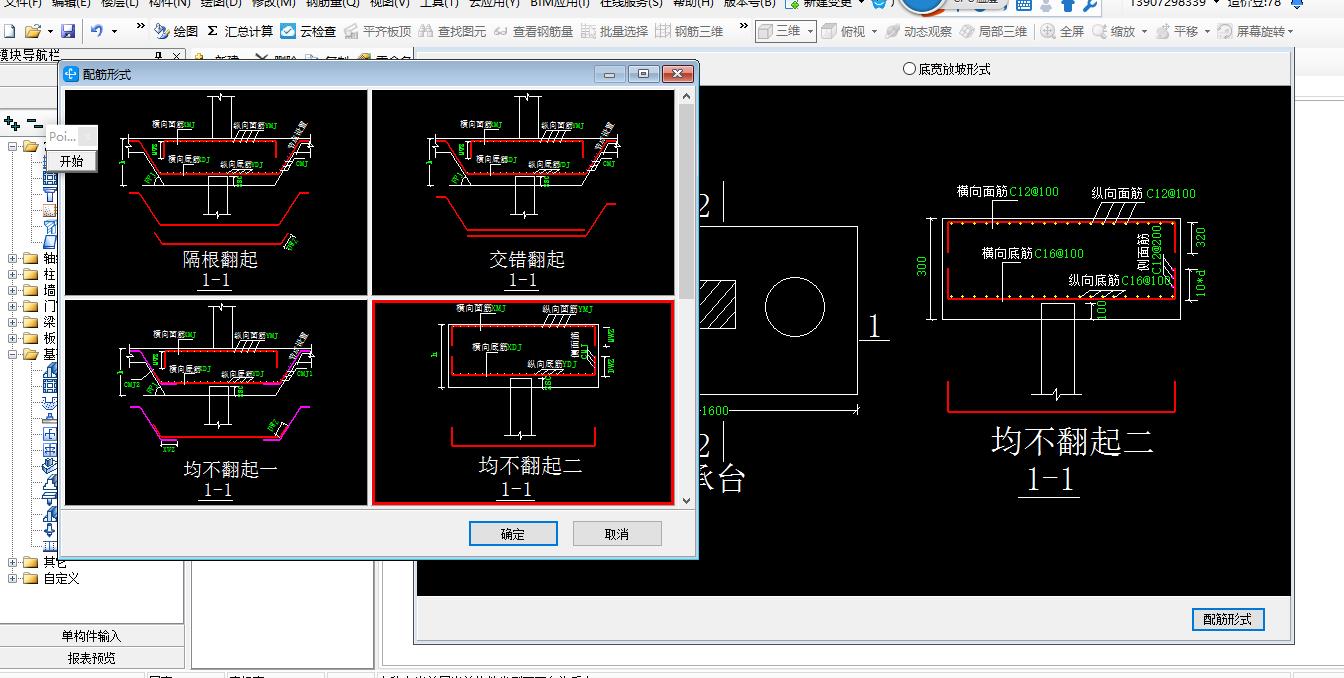Click 单构件输入 panel button

click(91, 636)
